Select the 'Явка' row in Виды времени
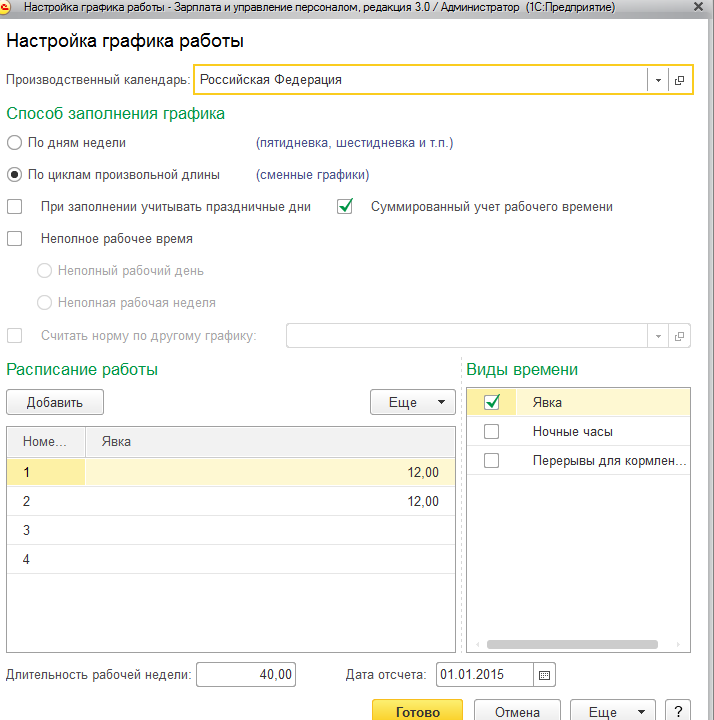Viewport: 714px width, 720px height. click(579, 403)
